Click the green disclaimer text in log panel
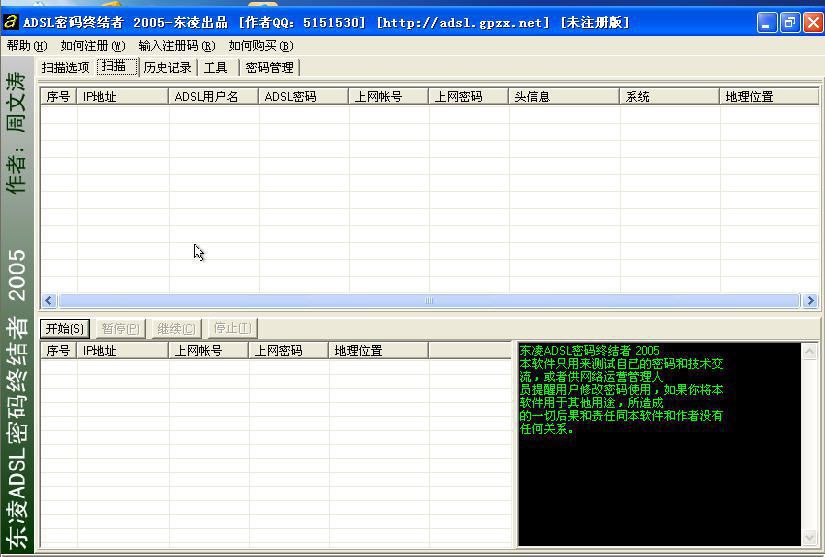The image size is (825, 557). click(x=621, y=389)
